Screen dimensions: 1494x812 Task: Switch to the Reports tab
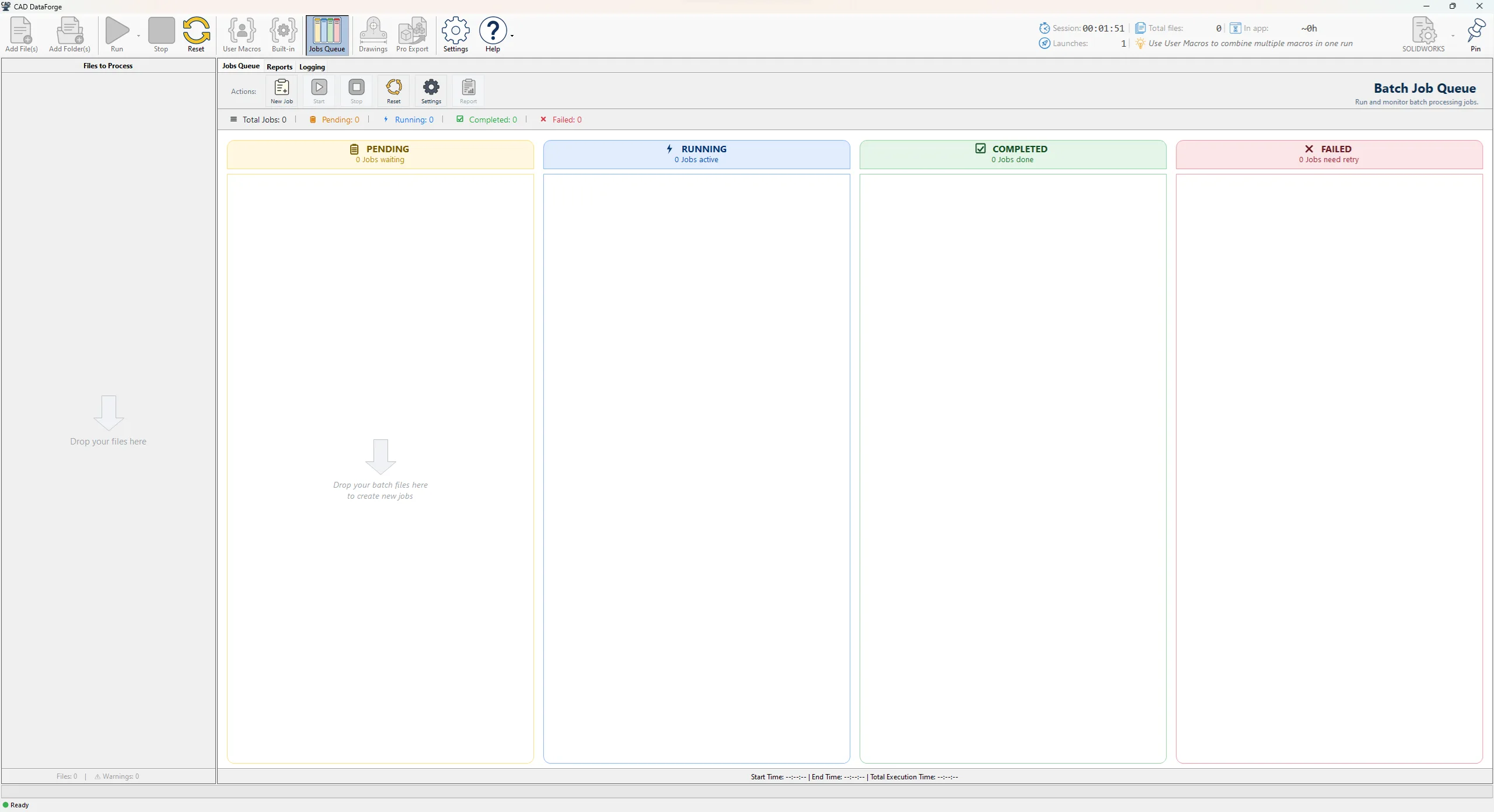(280, 66)
